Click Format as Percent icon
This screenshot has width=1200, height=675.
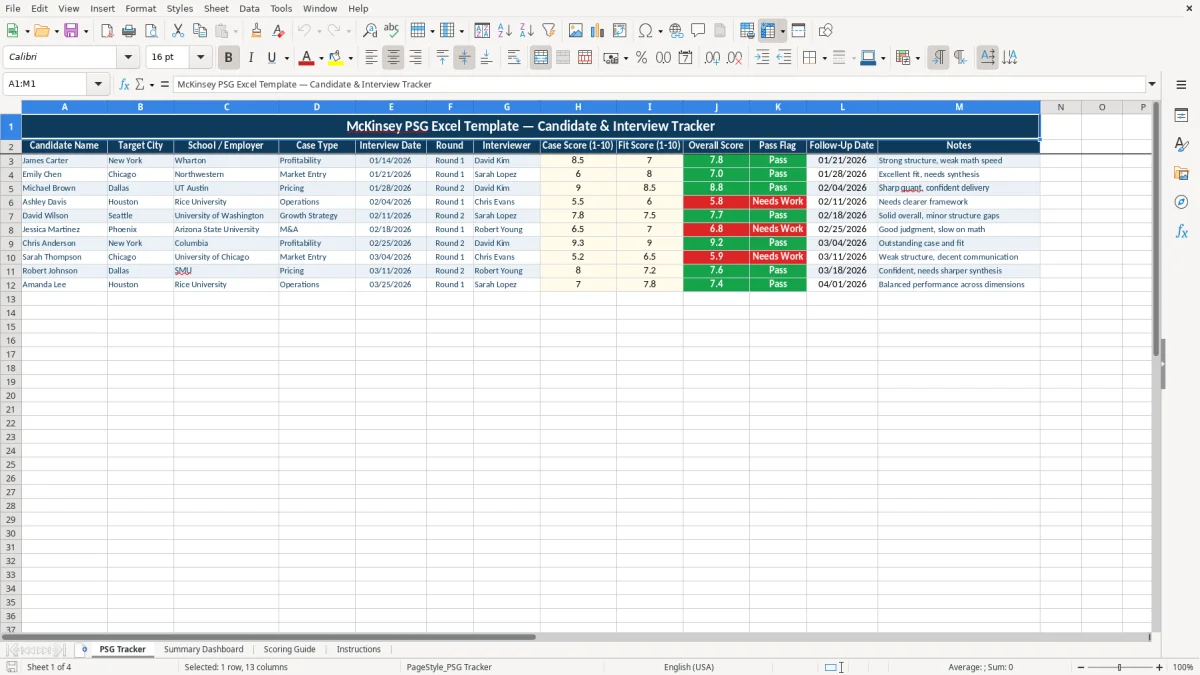[641, 58]
